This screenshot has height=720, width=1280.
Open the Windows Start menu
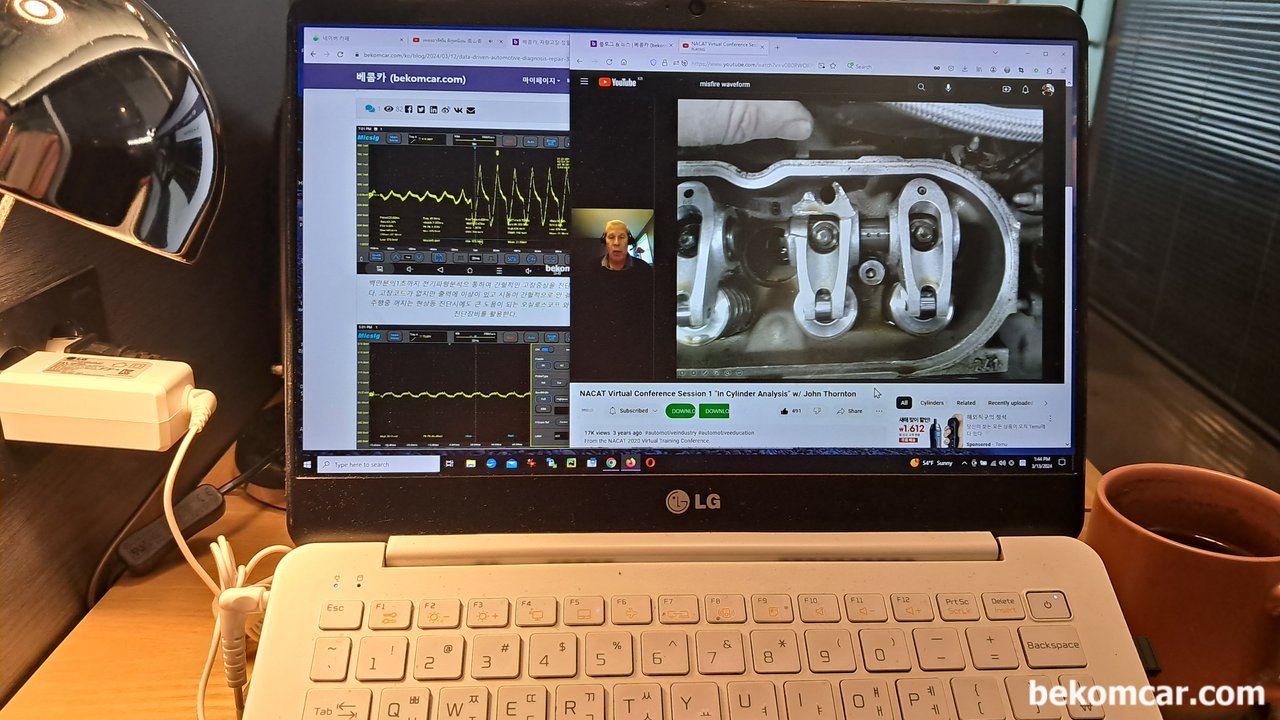click(307, 464)
